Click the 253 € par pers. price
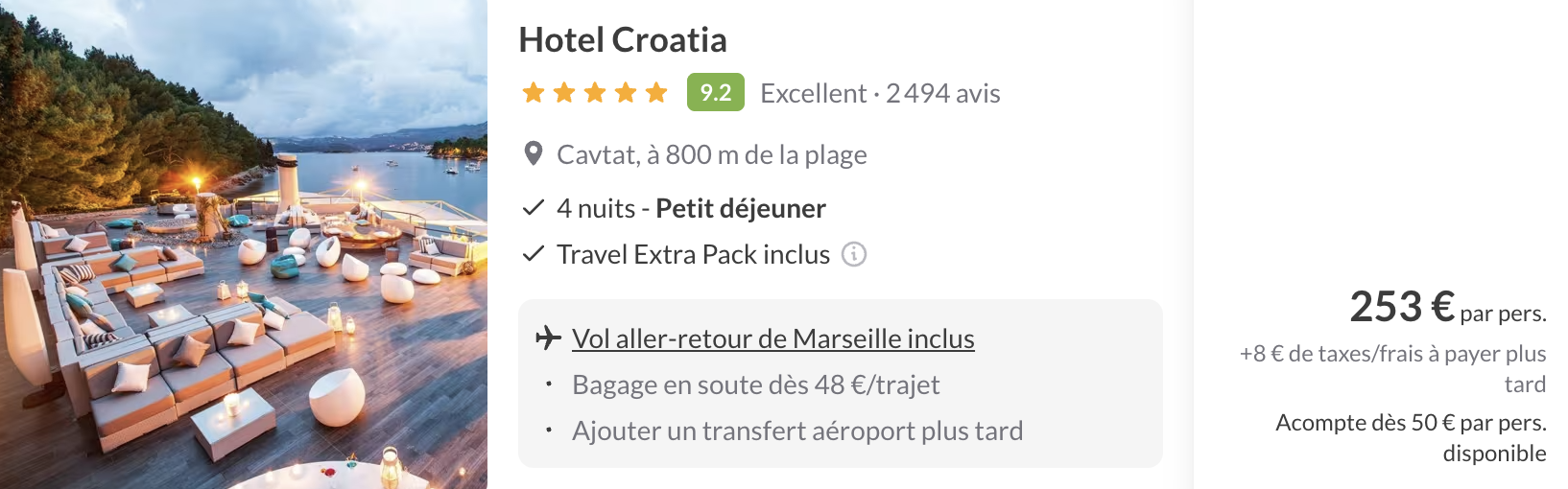Image resolution: width=1568 pixels, height=489 pixels. [x=1447, y=308]
